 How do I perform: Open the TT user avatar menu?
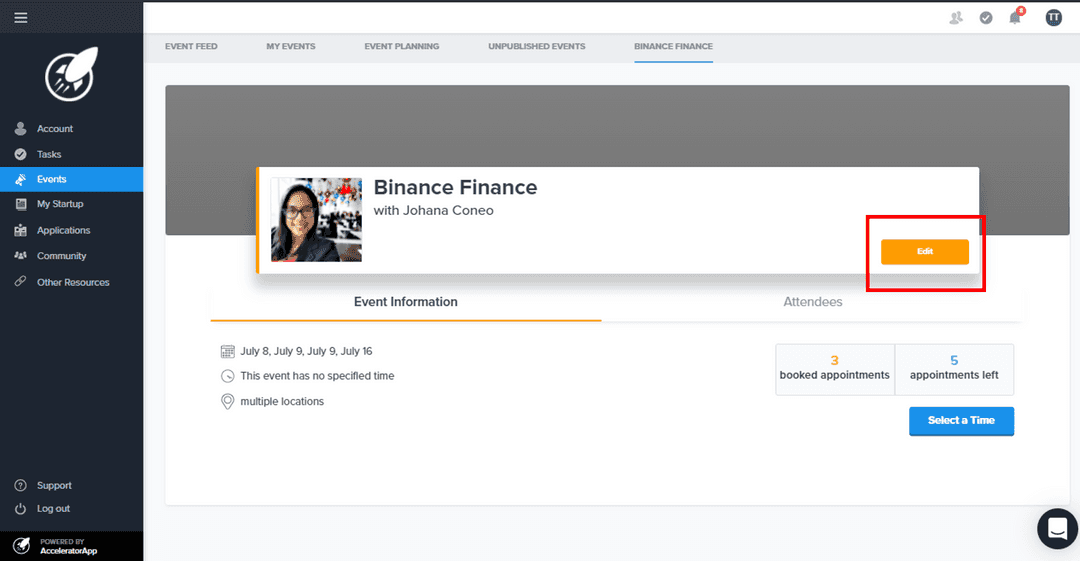tap(1053, 17)
